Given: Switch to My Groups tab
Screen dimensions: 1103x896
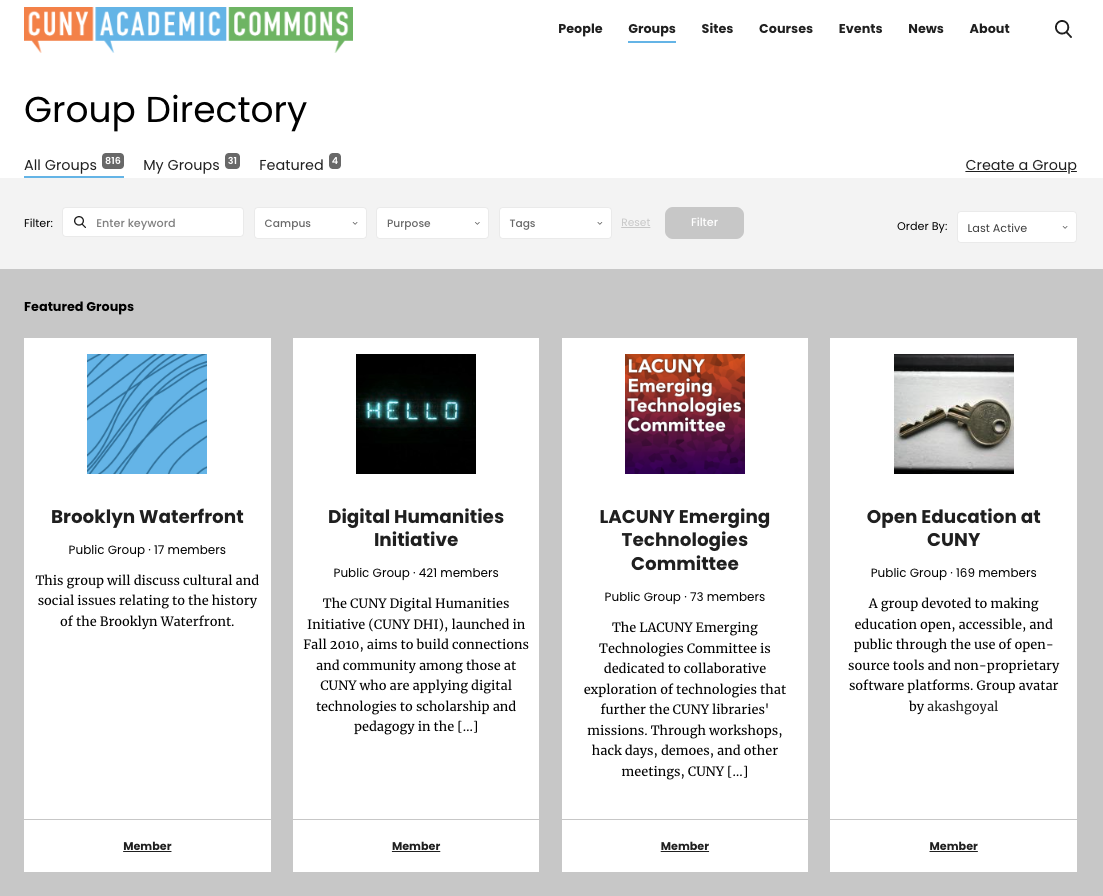Looking at the screenshot, I should pos(181,165).
